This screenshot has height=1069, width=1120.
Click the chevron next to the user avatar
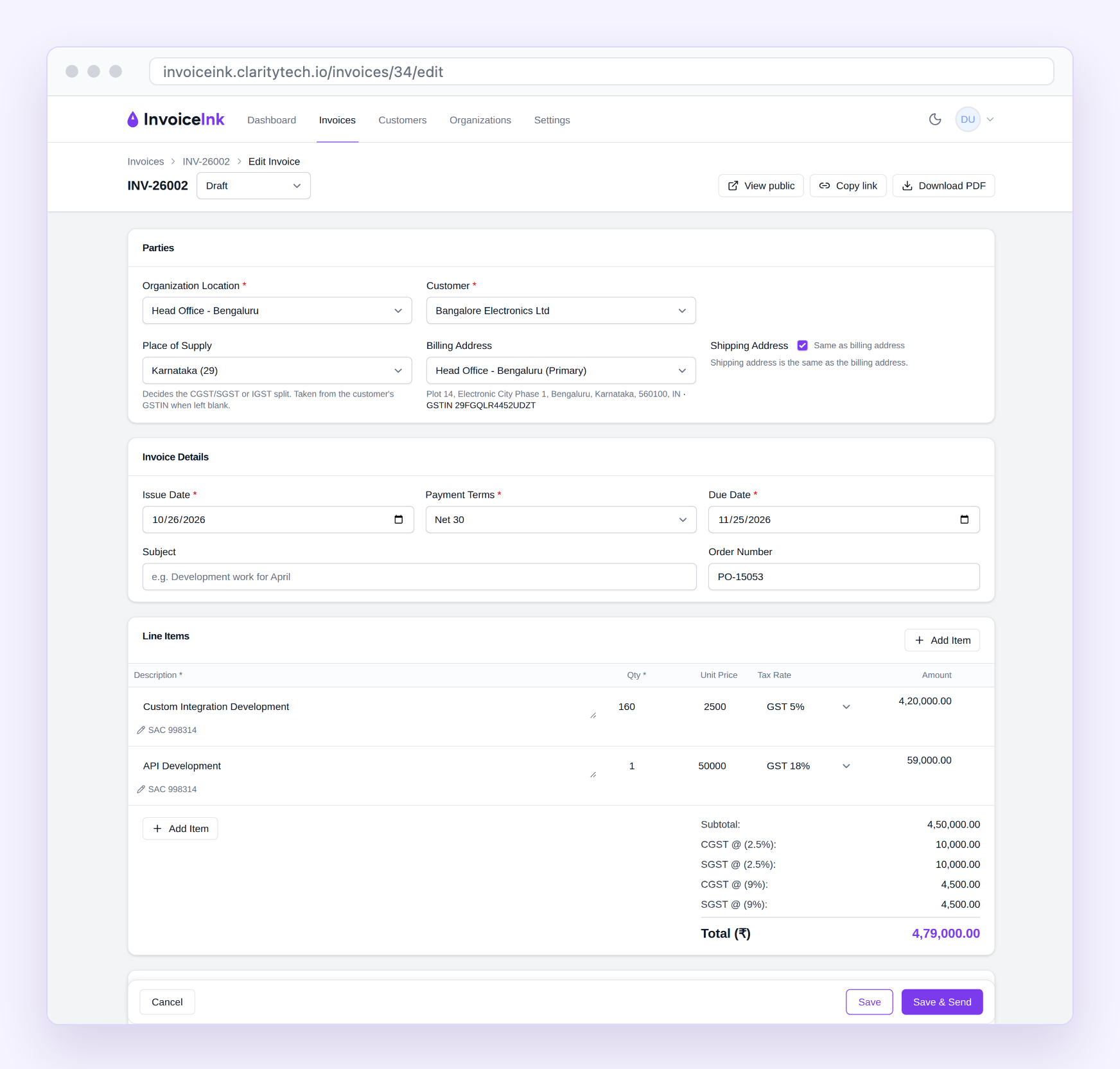click(990, 119)
